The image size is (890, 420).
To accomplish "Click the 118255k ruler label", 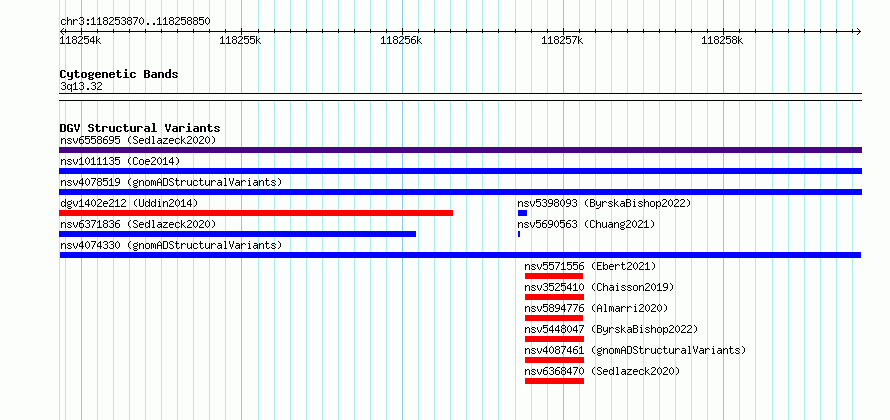I will coord(240,40).
